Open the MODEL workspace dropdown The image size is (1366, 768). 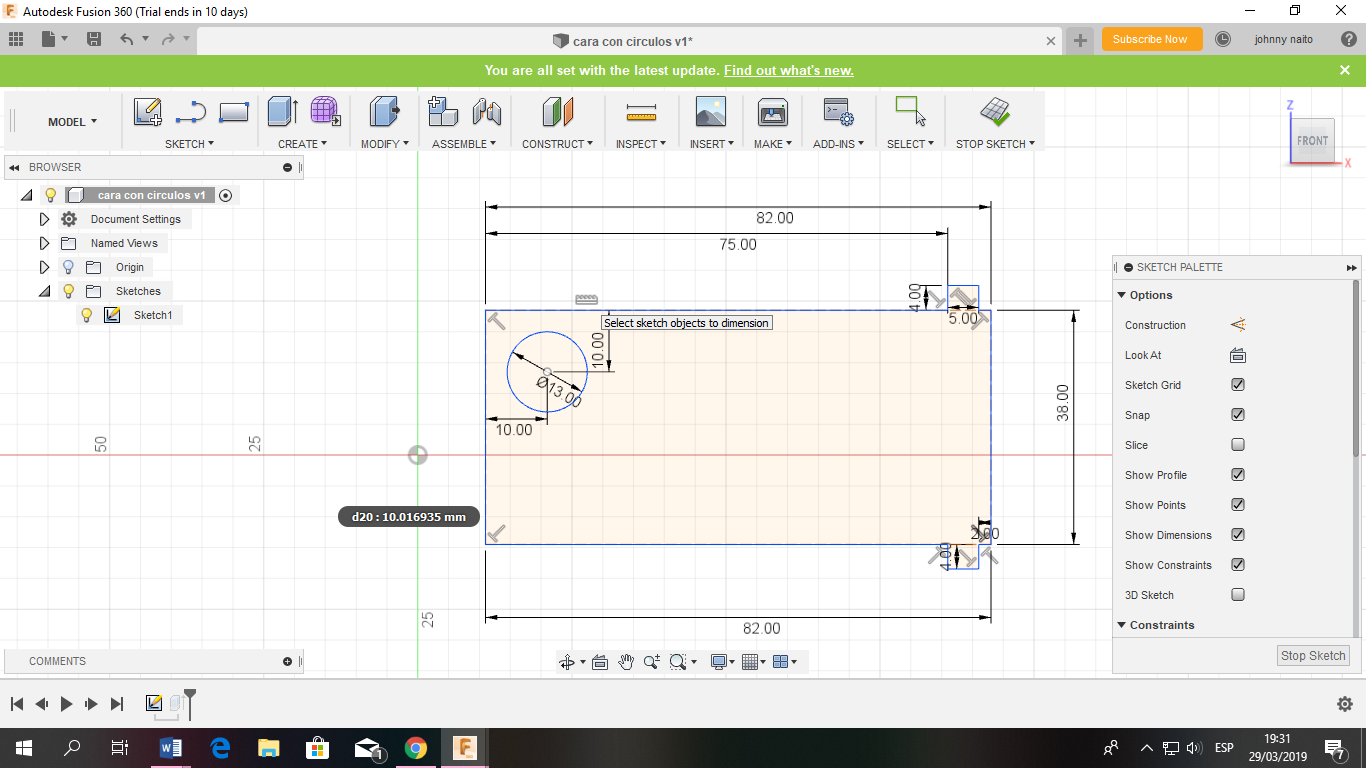click(73, 122)
